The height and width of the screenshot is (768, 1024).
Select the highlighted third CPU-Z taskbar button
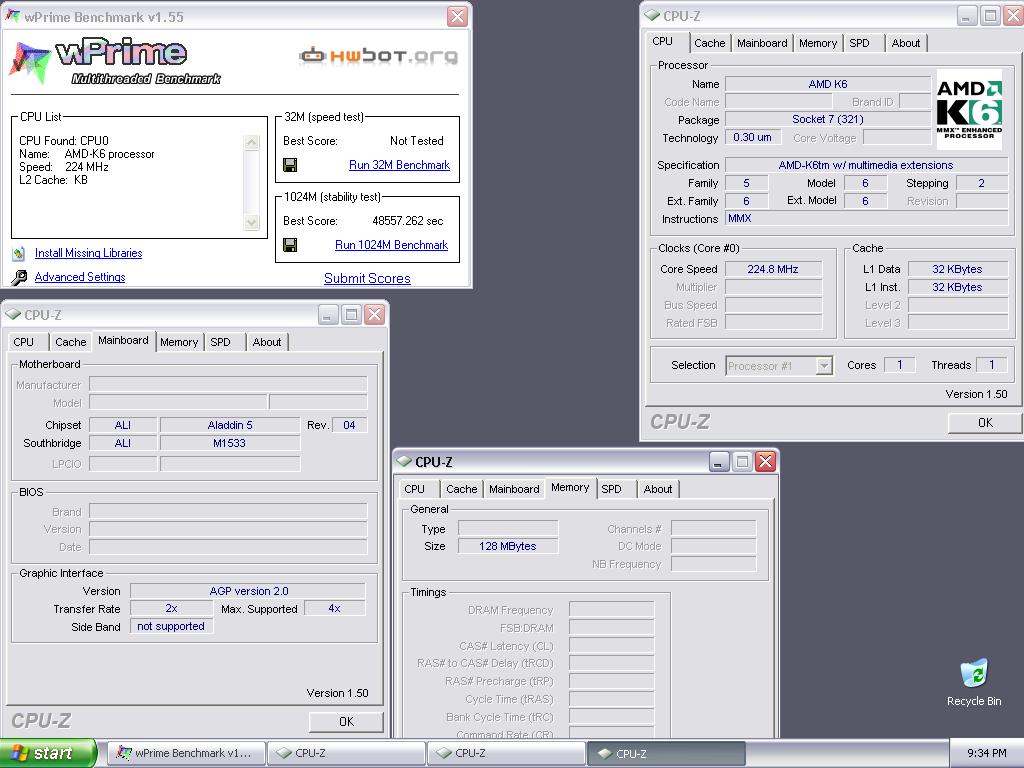[667, 753]
